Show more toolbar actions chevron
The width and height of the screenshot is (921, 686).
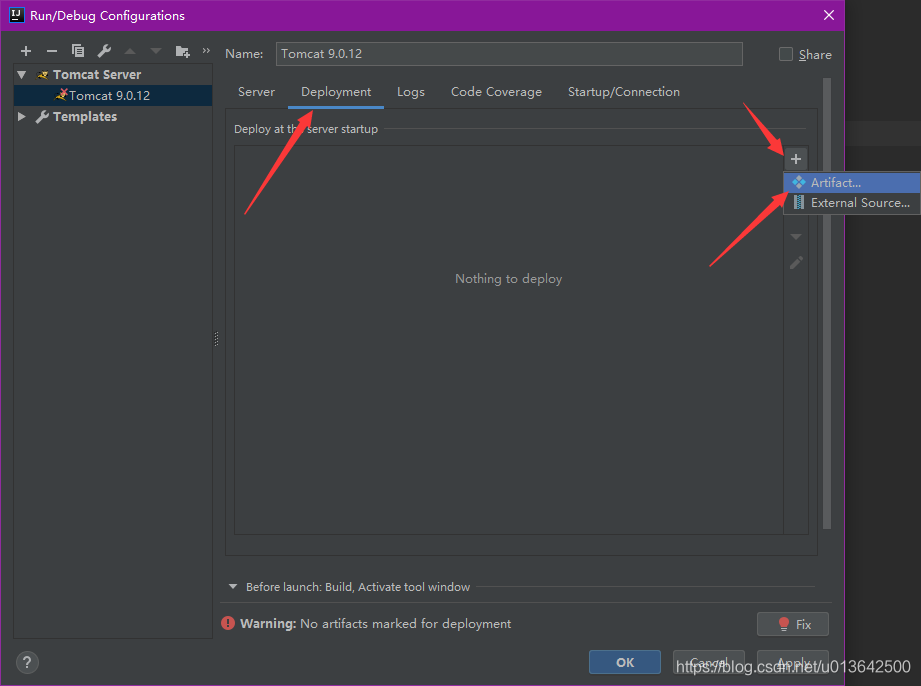pos(206,51)
